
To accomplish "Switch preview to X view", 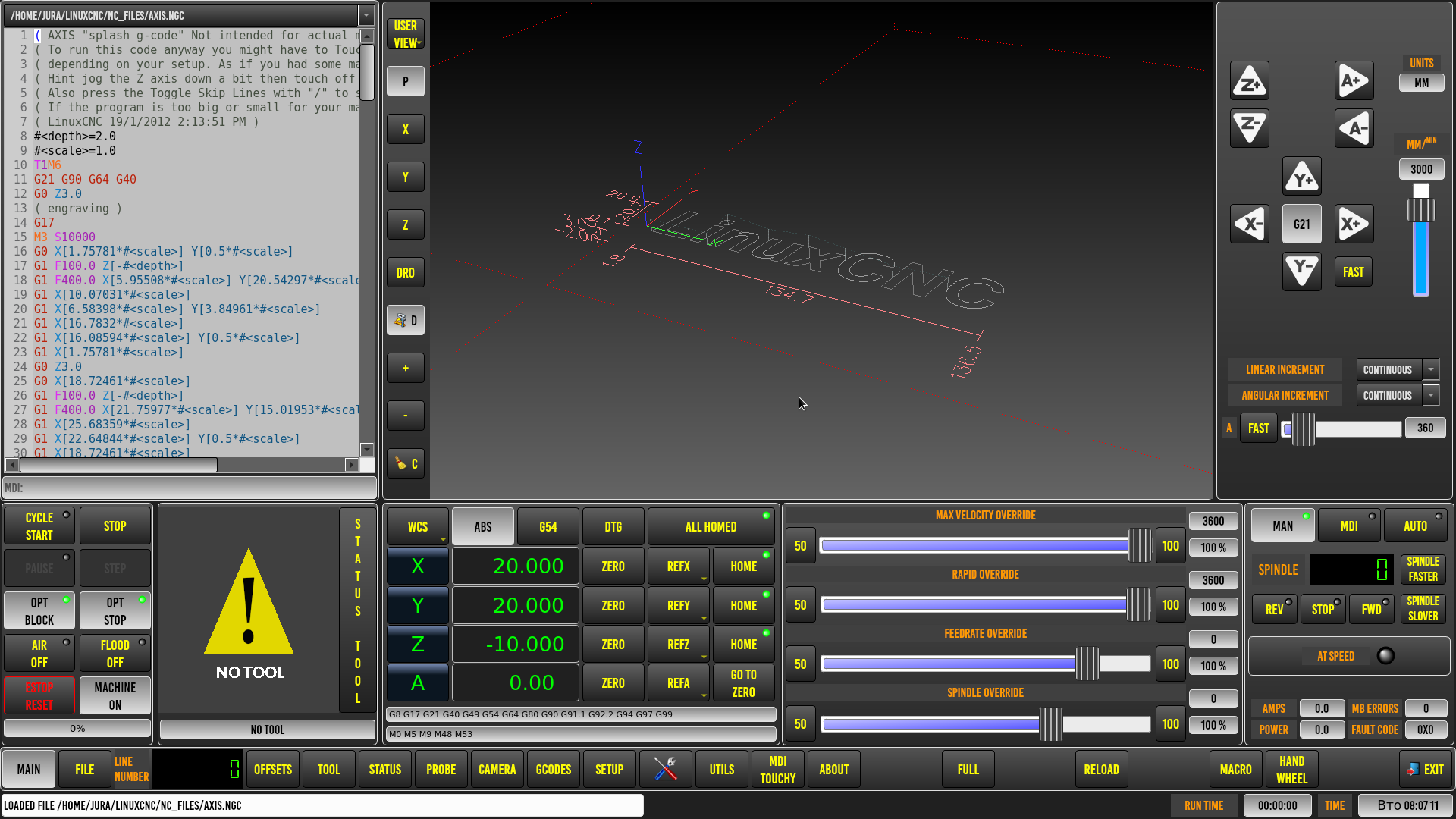I will [x=406, y=130].
